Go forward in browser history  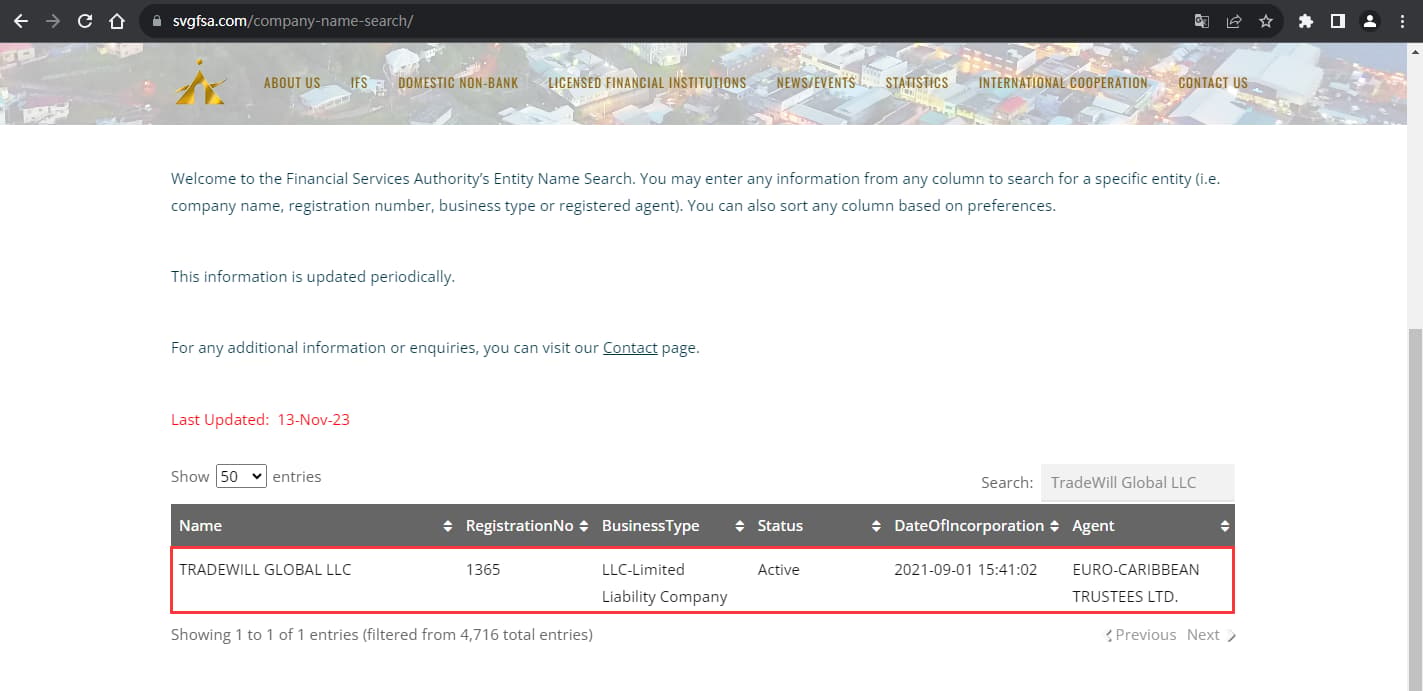point(53,21)
